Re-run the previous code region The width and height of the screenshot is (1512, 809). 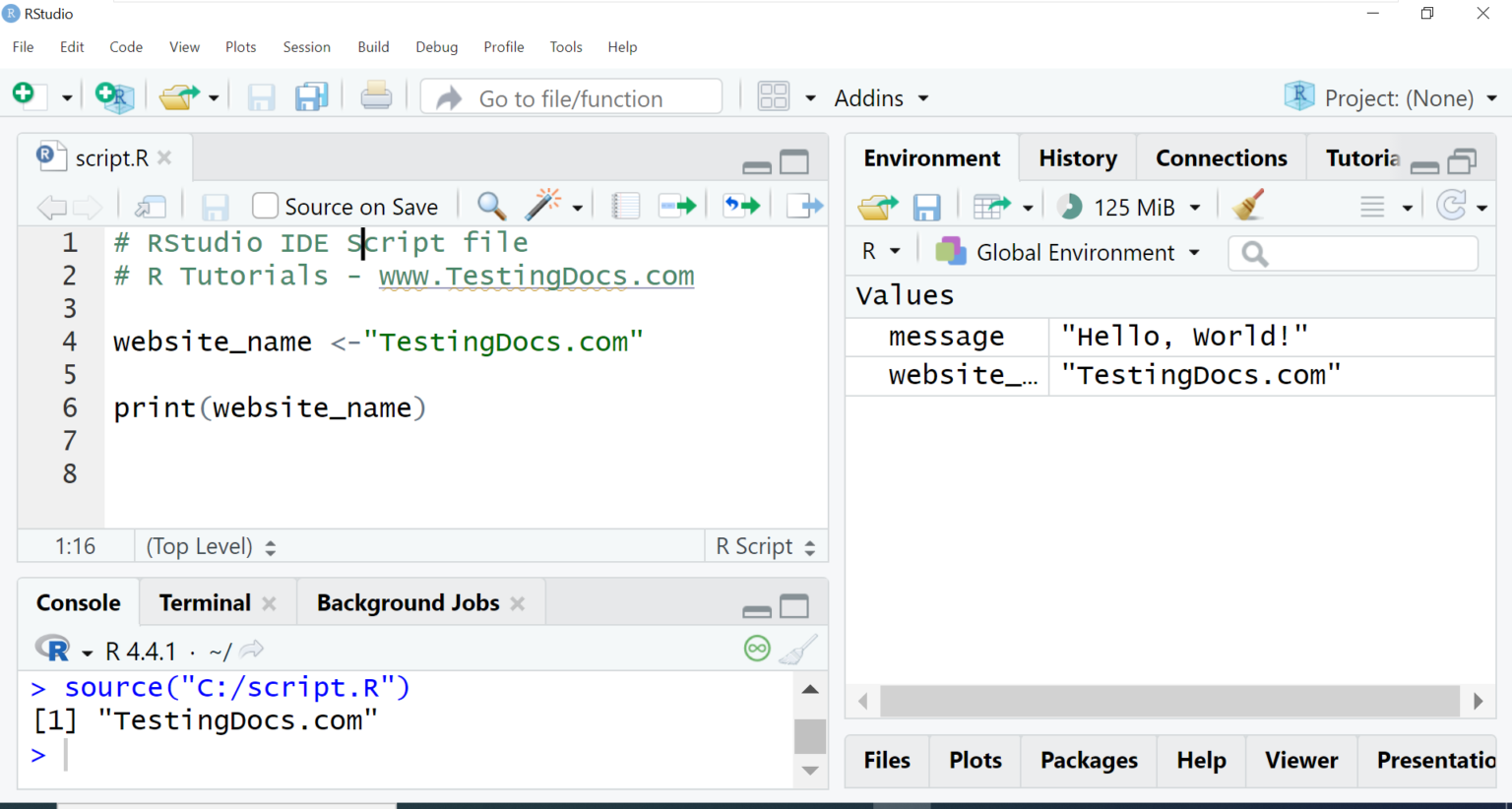741,206
